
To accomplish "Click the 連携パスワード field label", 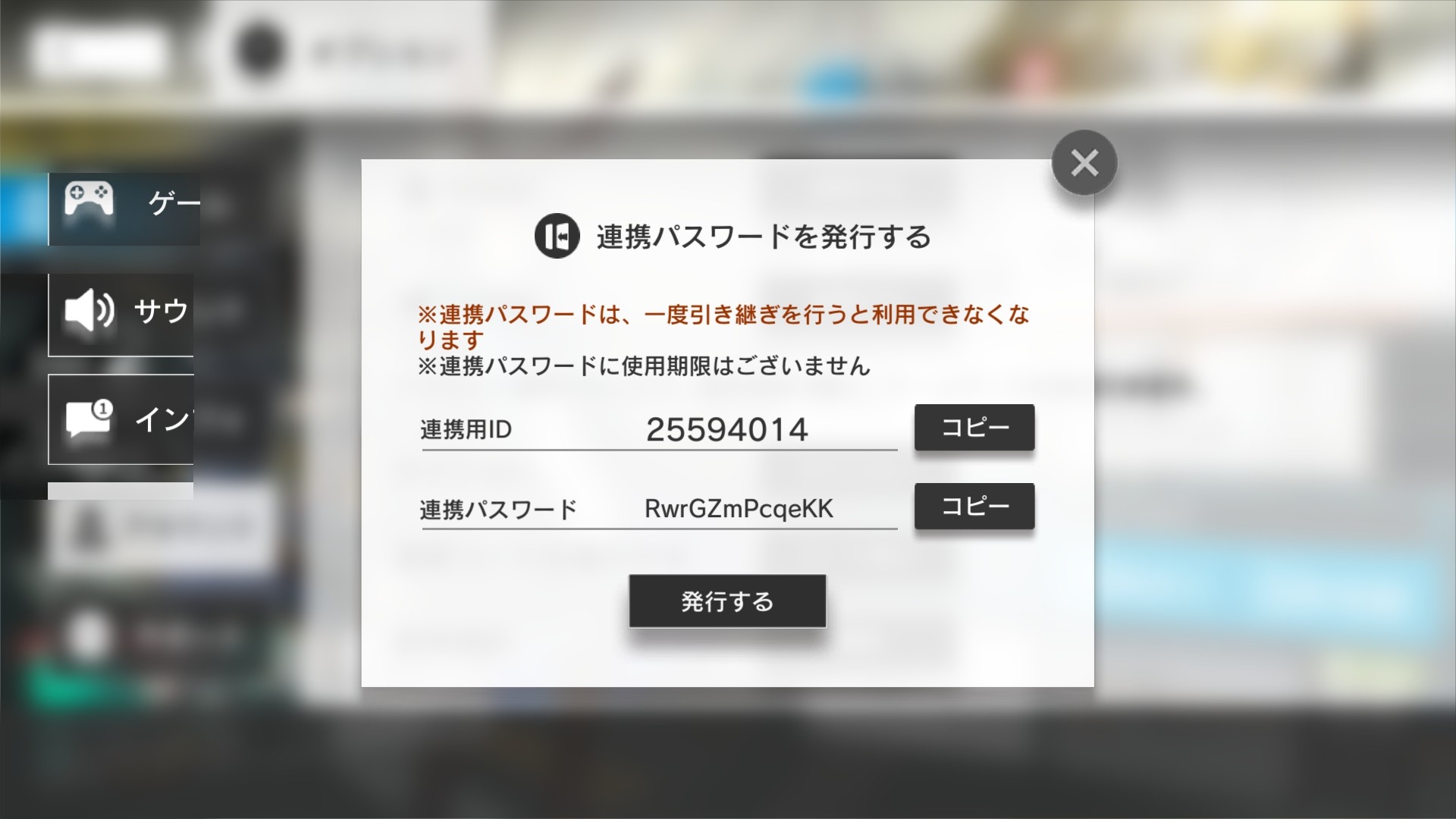I will (x=498, y=510).
